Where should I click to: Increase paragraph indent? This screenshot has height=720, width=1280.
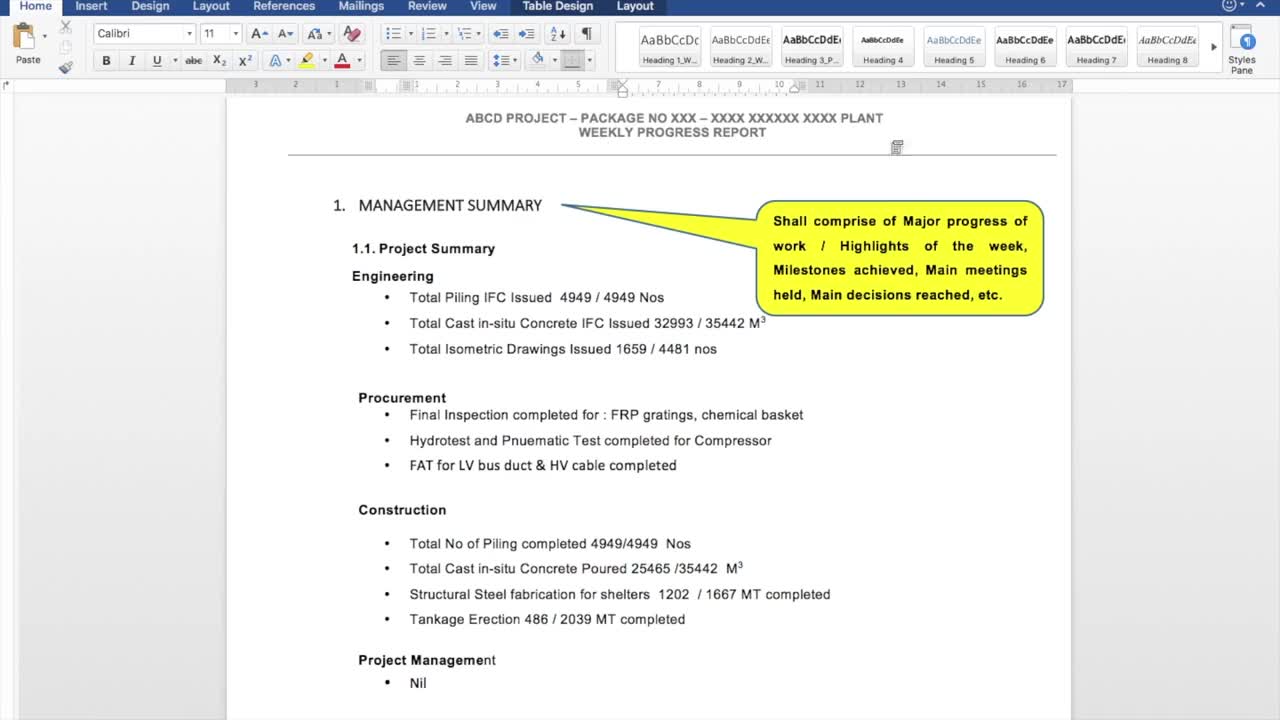click(527, 34)
